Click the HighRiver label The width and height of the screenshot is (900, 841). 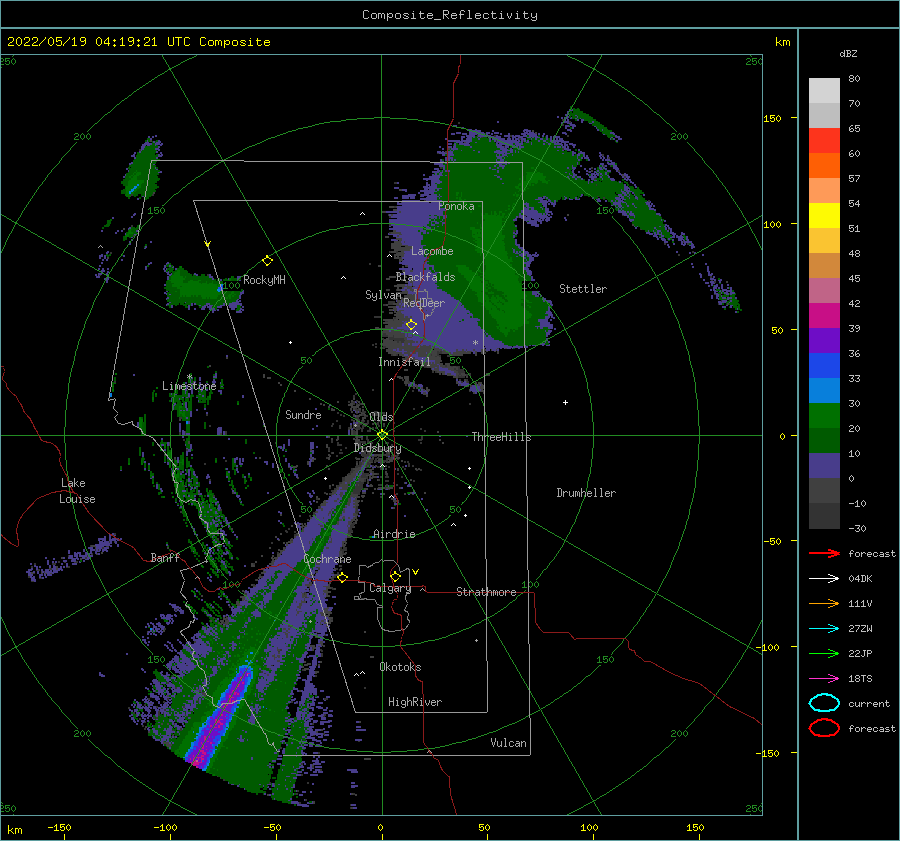pos(415,702)
